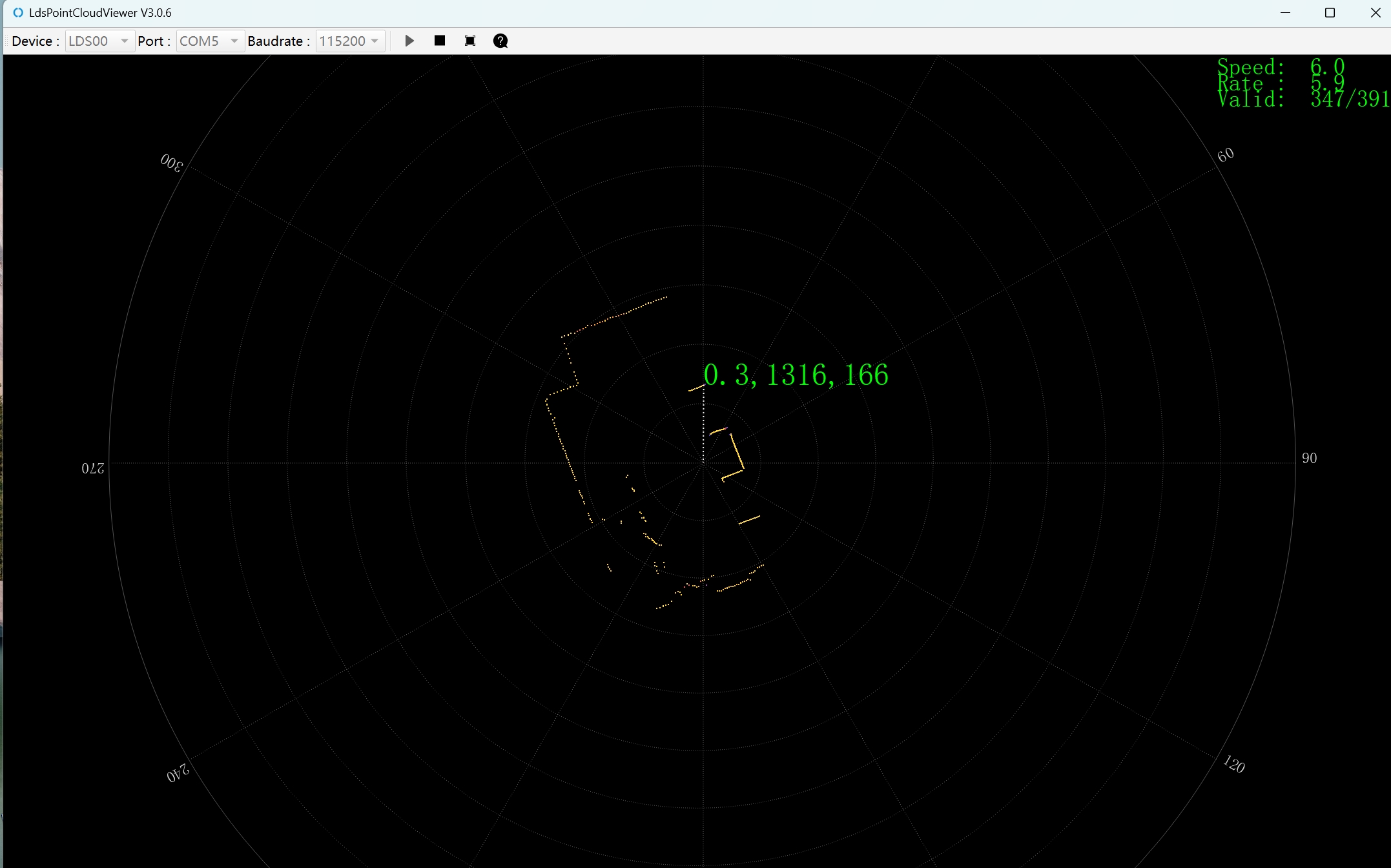Click the 90 degree axis label
This screenshot has height=868, width=1391.
tap(1309, 458)
